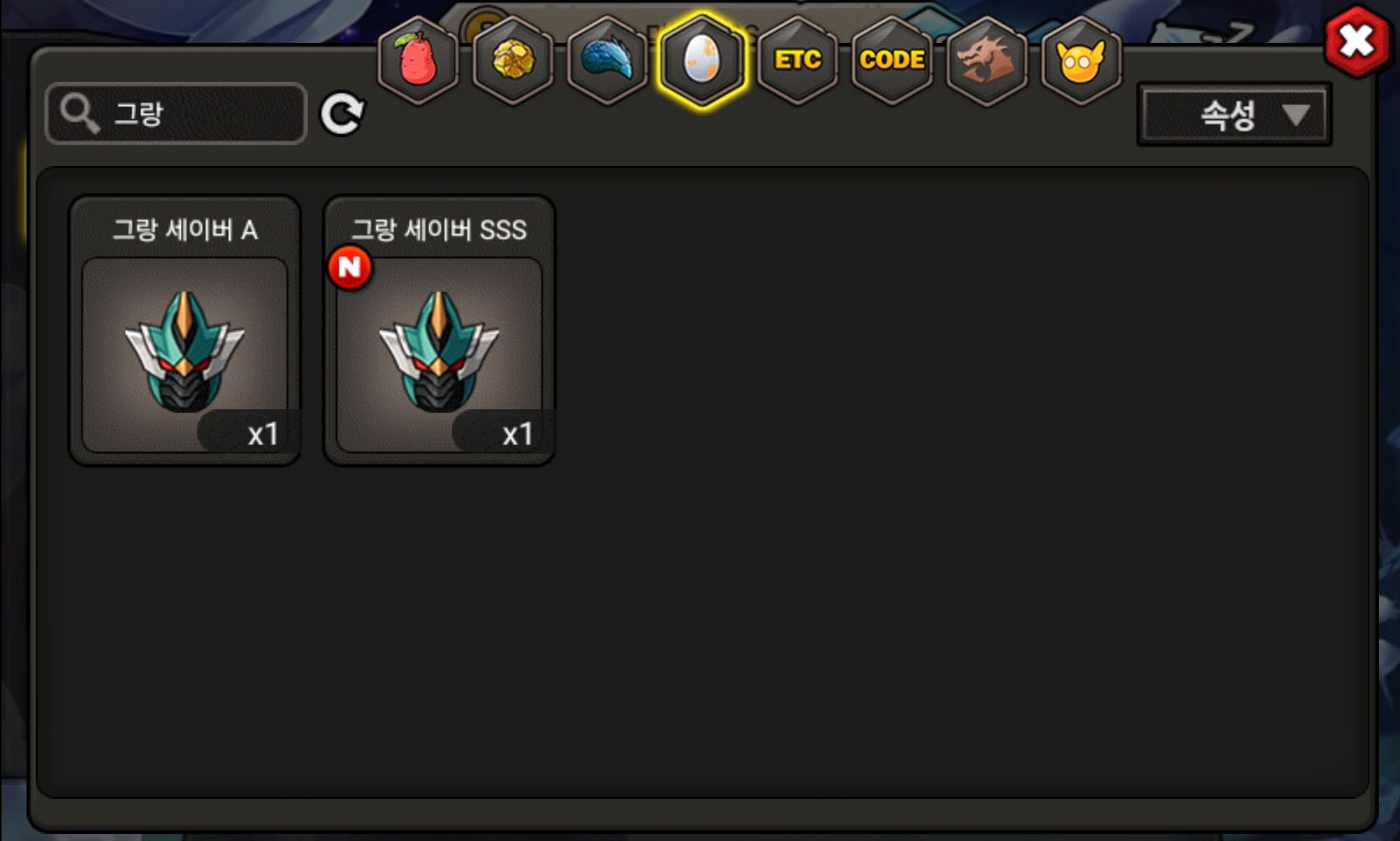The width and height of the screenshot is (1400, 841).
Task: Open the CODE items tab
Action: 892,60
